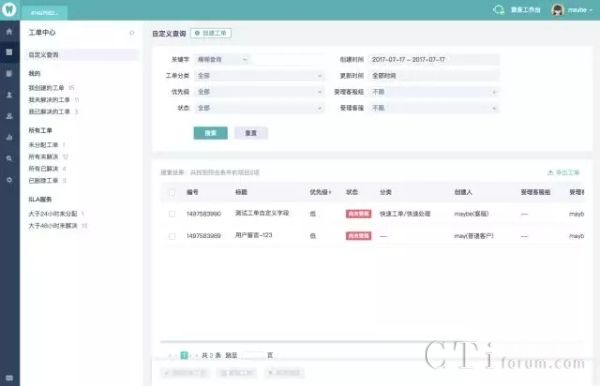
Task: Click the 创建工单 button near page title
Action: pyautogui.click(x=211, y=33)
